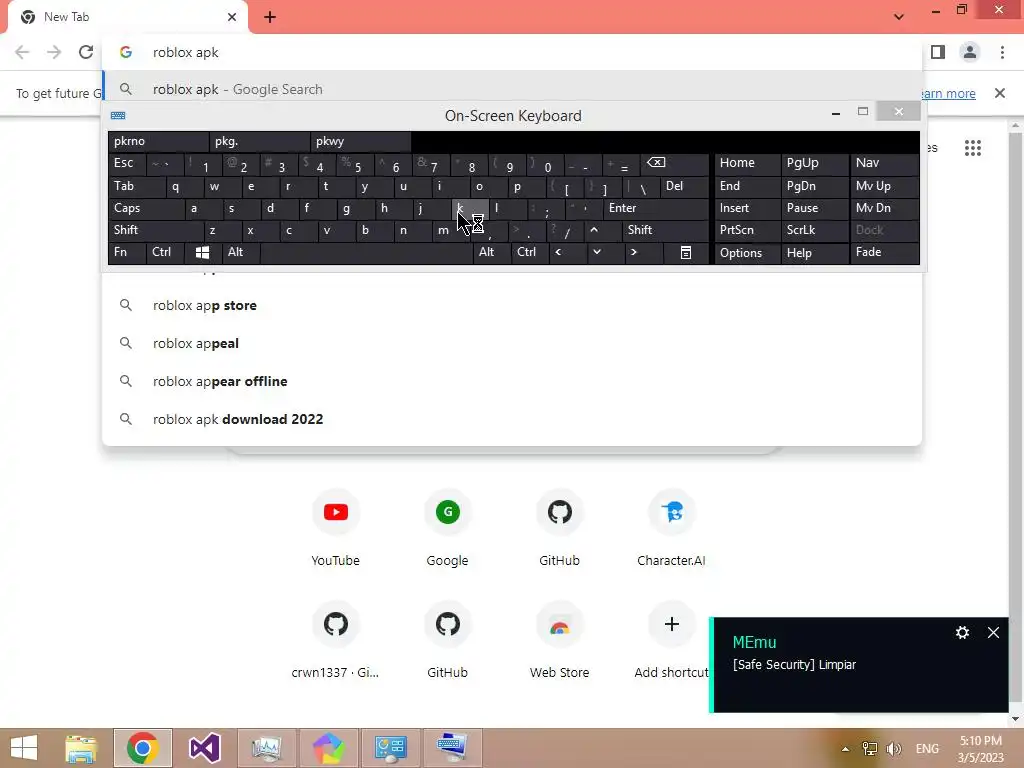Open Windows Start menu

[x=24, y=748]
